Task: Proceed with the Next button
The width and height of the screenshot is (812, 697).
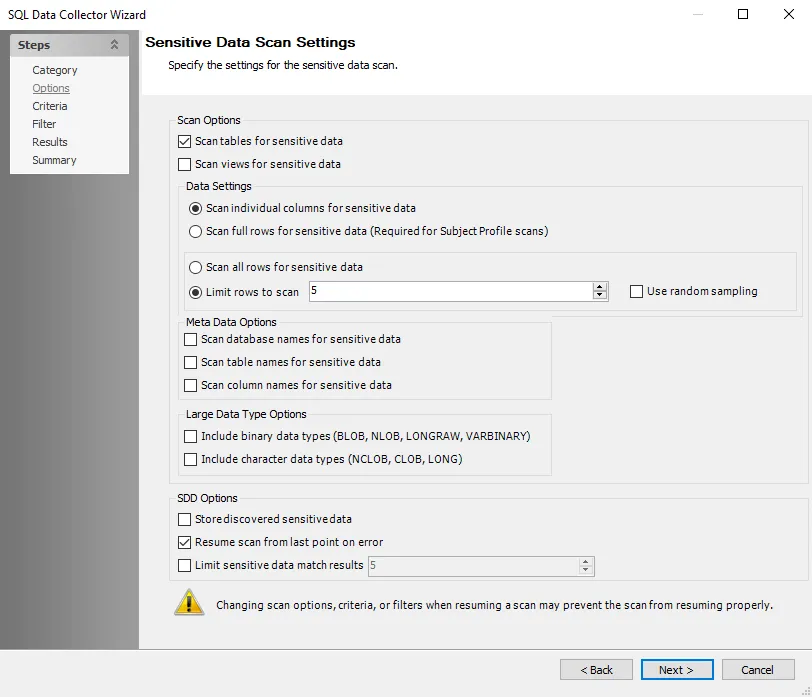Action: (677, 670)
